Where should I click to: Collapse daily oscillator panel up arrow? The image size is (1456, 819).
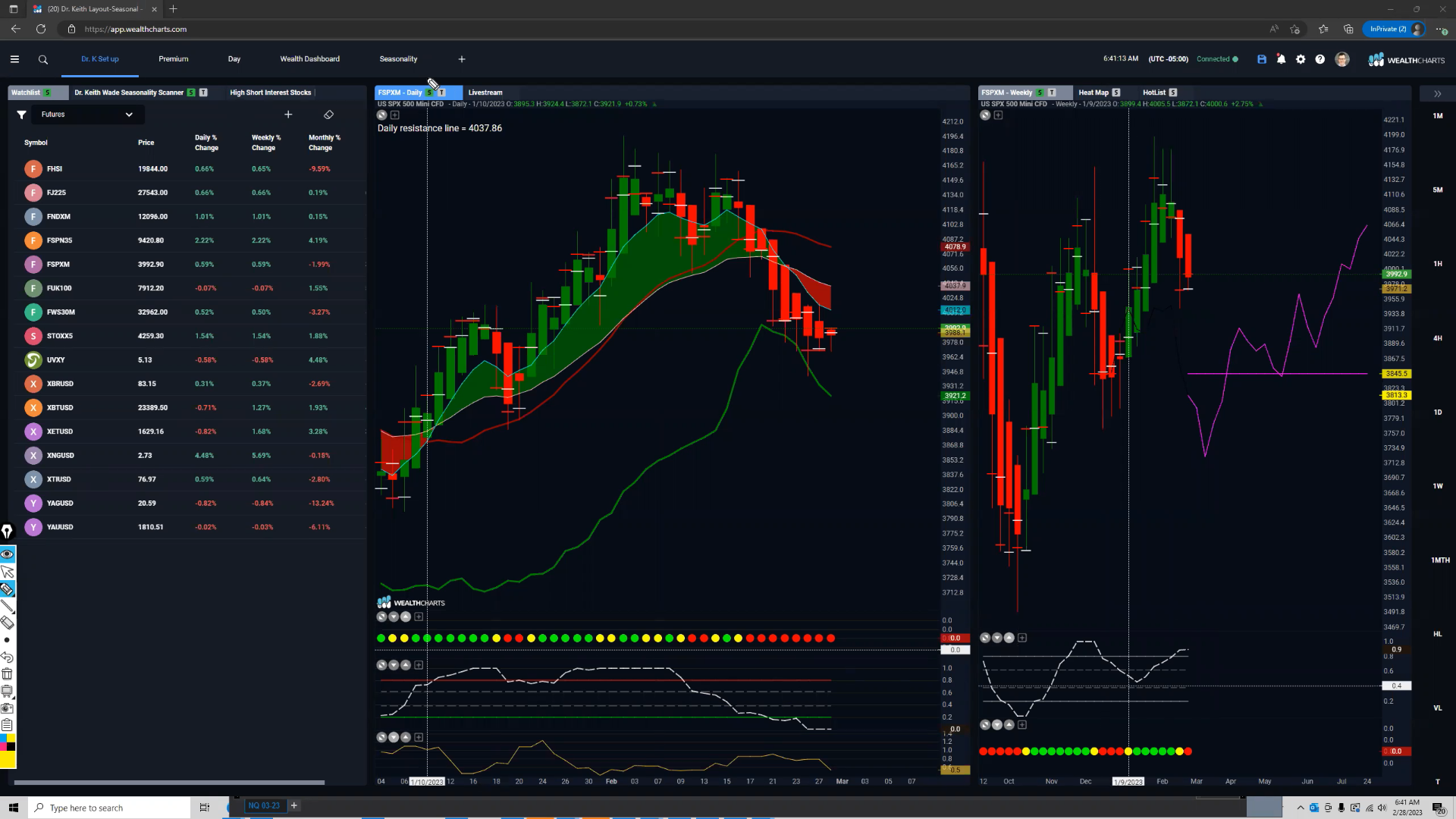(406, 666)
